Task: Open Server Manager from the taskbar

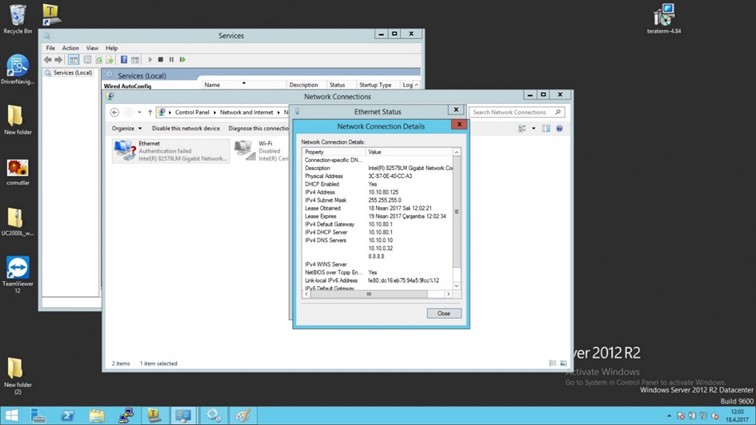Action: [x=38, y=415]
